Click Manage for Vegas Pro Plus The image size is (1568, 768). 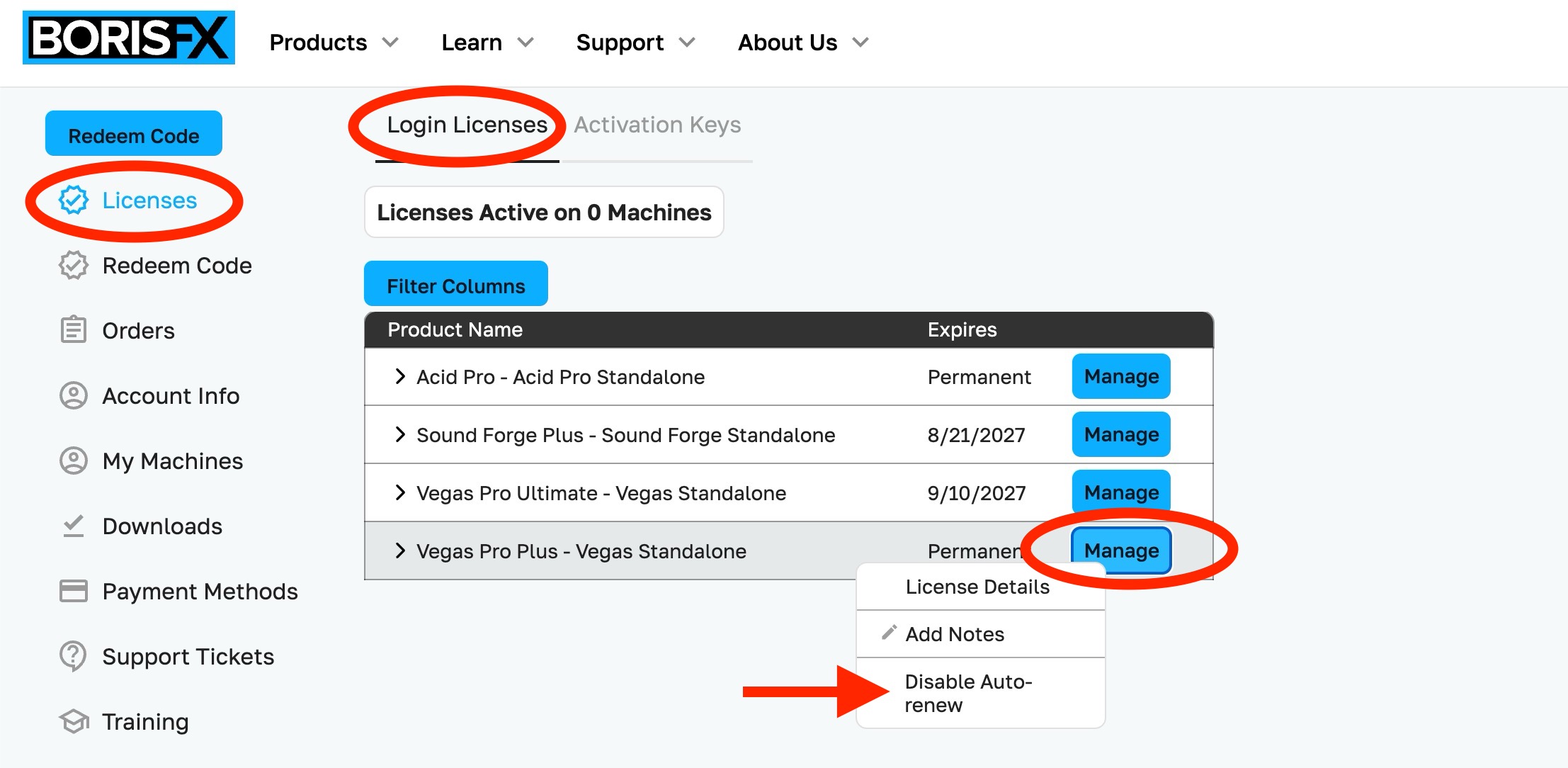(x=1121, y=550)
